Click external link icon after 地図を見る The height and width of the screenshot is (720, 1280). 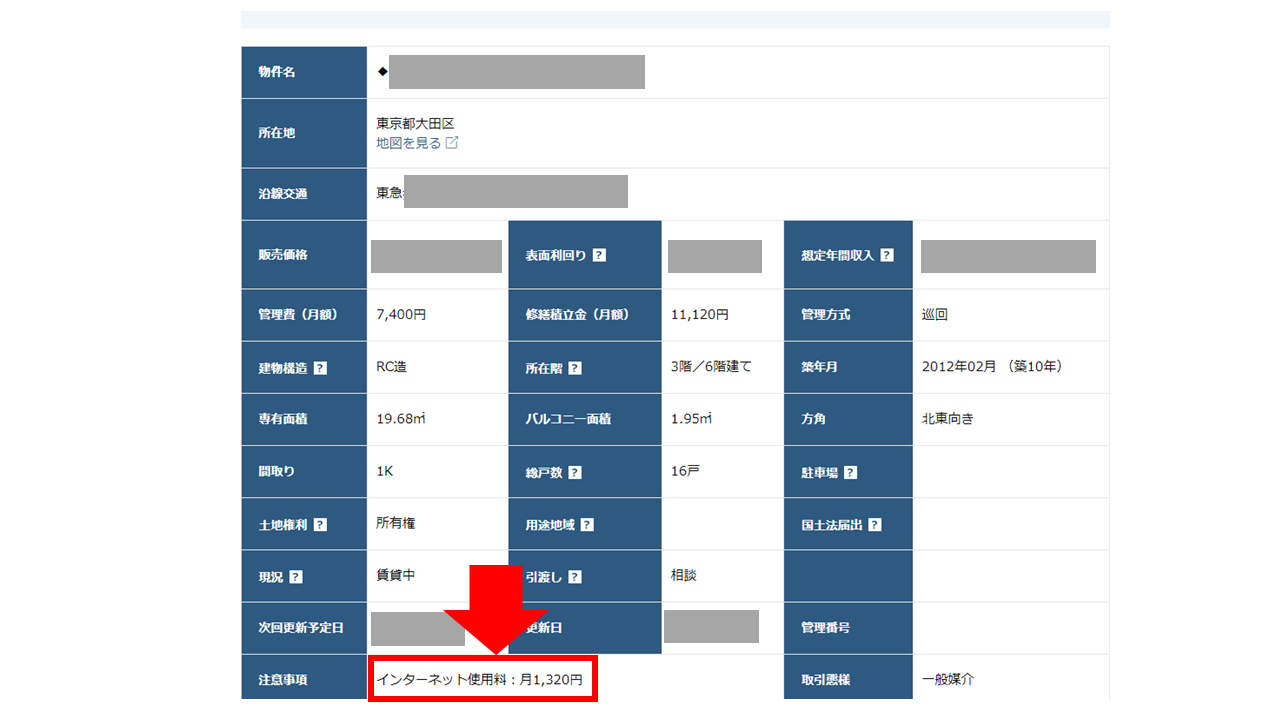click(452, 143)
